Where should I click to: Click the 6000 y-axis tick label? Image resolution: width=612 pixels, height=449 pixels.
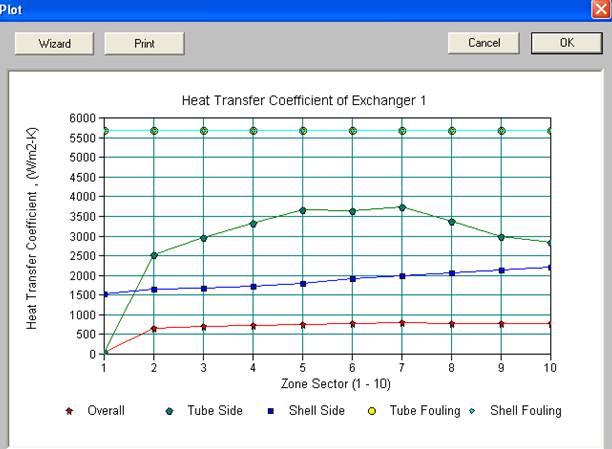[x=82, y=118]
